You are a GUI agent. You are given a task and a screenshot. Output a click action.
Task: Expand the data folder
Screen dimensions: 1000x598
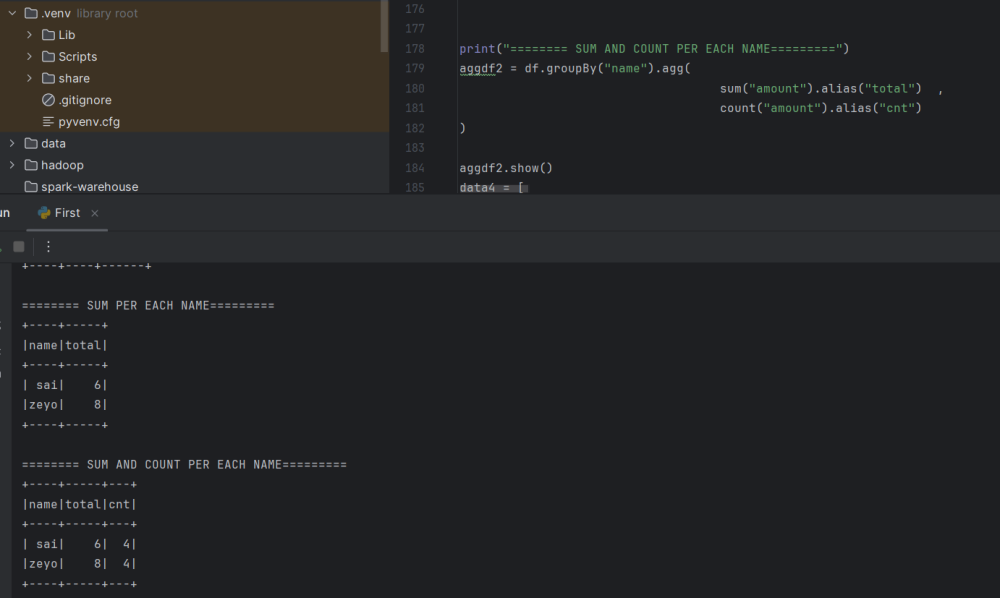click(12, 143)
